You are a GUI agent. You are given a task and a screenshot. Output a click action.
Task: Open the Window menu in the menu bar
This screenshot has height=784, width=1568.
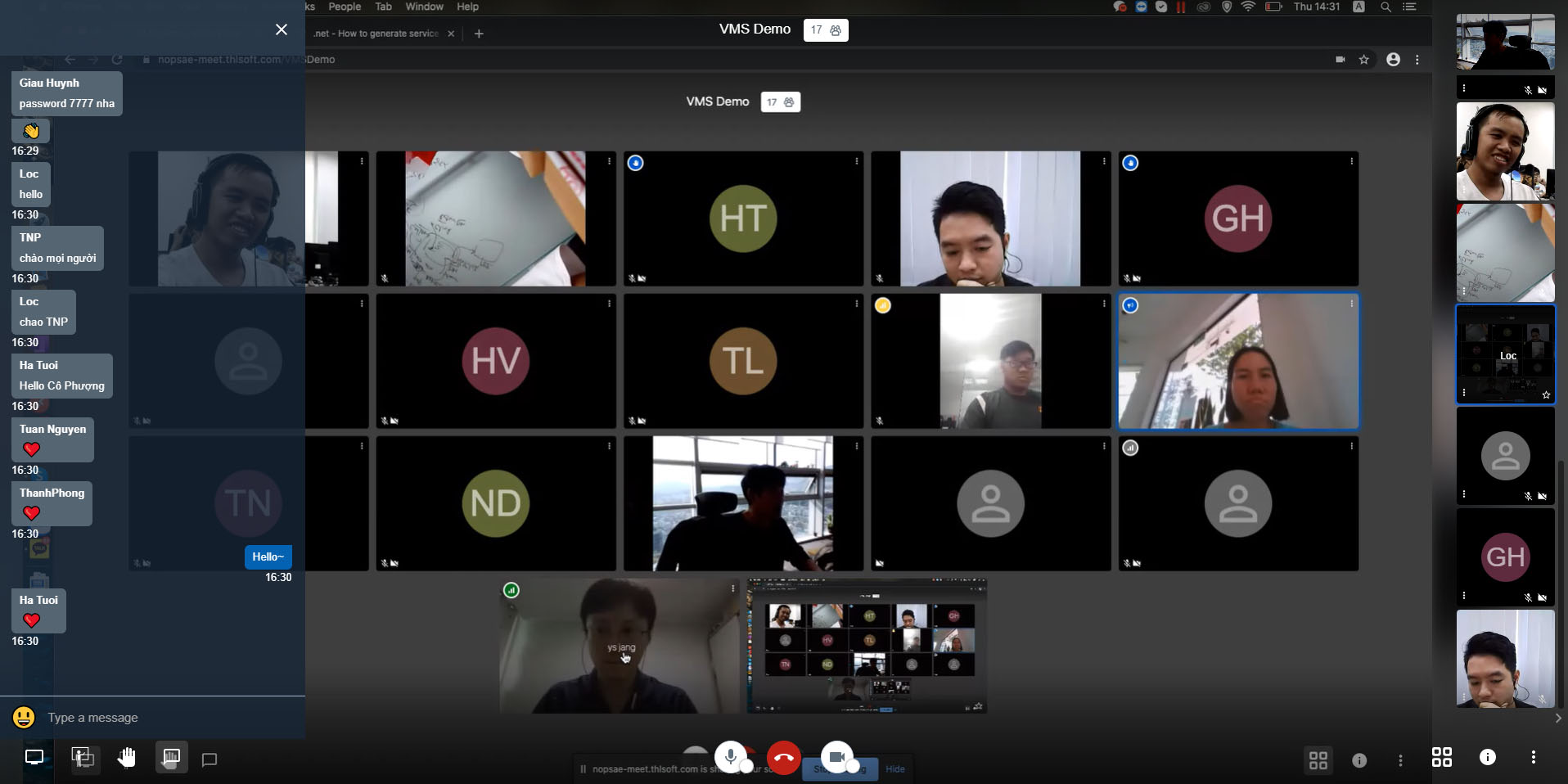424,7
